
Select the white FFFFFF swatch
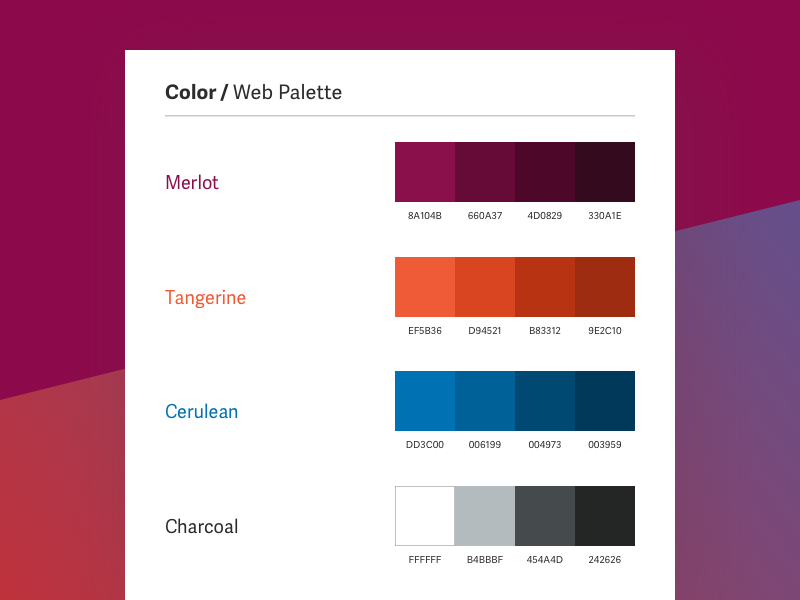pyautogui.click(x=425, y=516)
